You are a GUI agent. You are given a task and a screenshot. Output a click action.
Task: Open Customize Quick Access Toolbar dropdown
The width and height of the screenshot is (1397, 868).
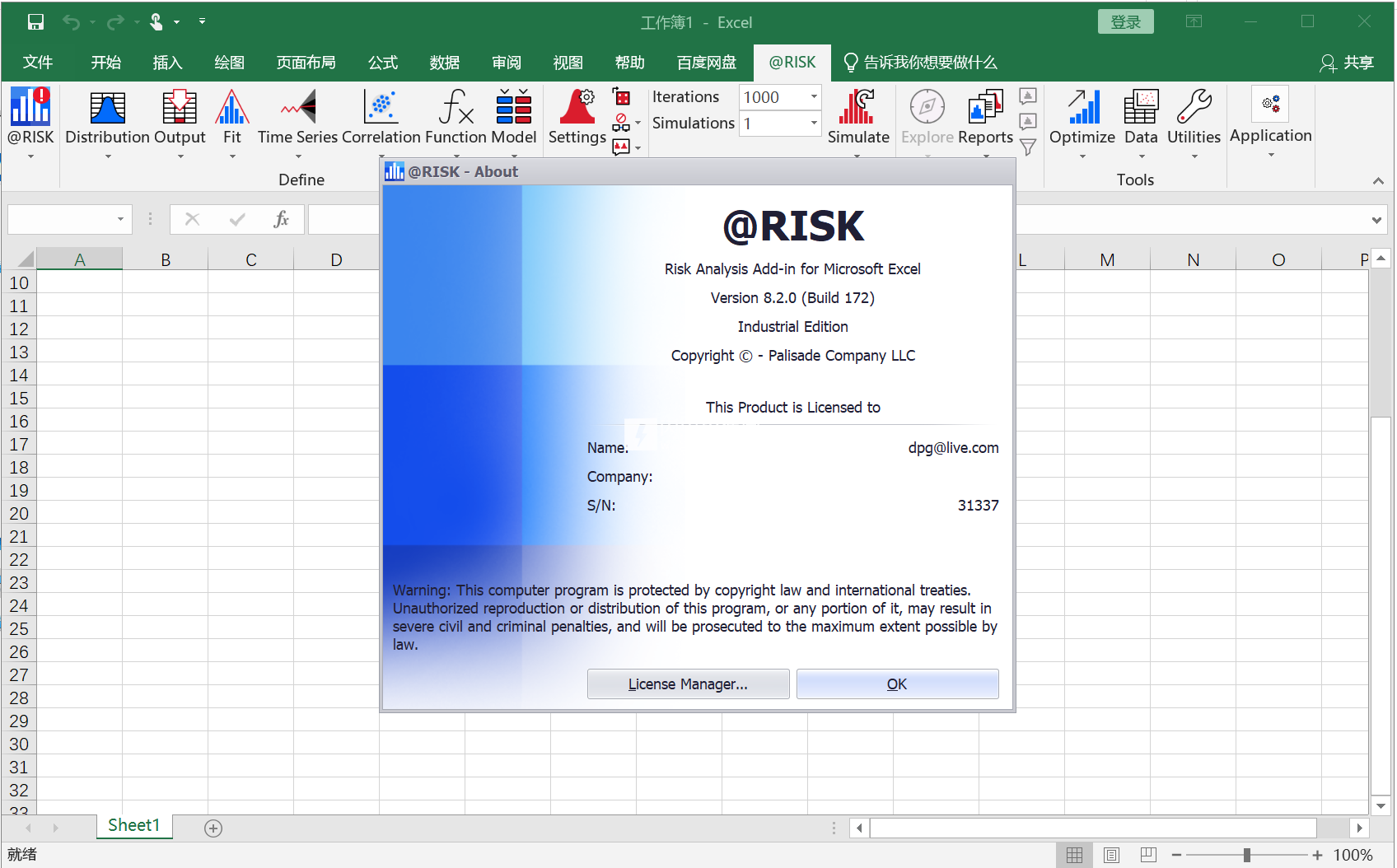(x=202, y=22)
